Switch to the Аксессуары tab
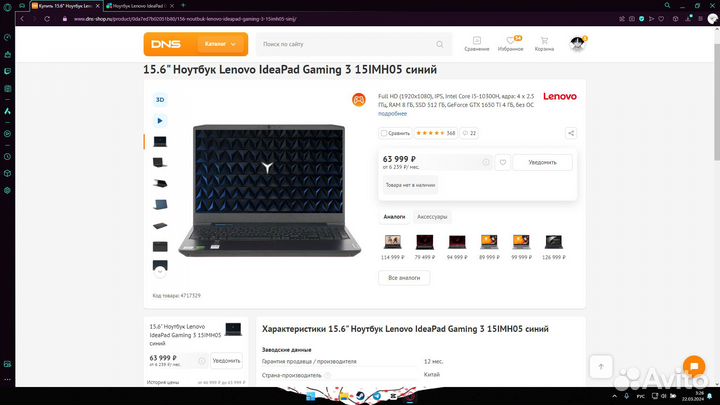The image size is (720, 405). click(x=432, y=217)
